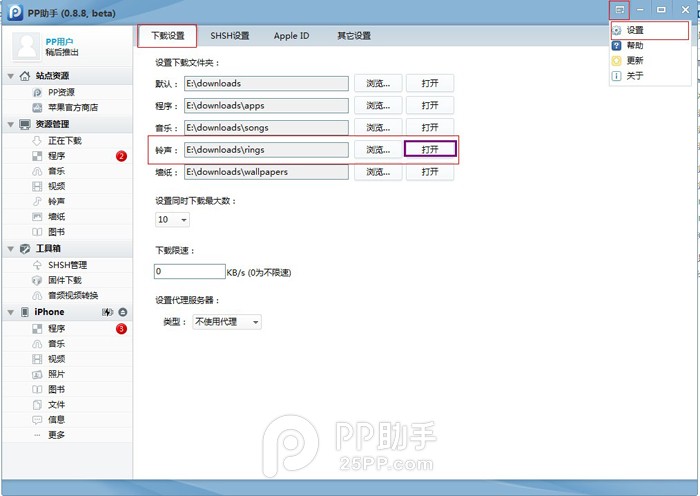Choose 设置 from the dropdown menu
This screenshot has height=496, width=700.
tap(650, 30)
